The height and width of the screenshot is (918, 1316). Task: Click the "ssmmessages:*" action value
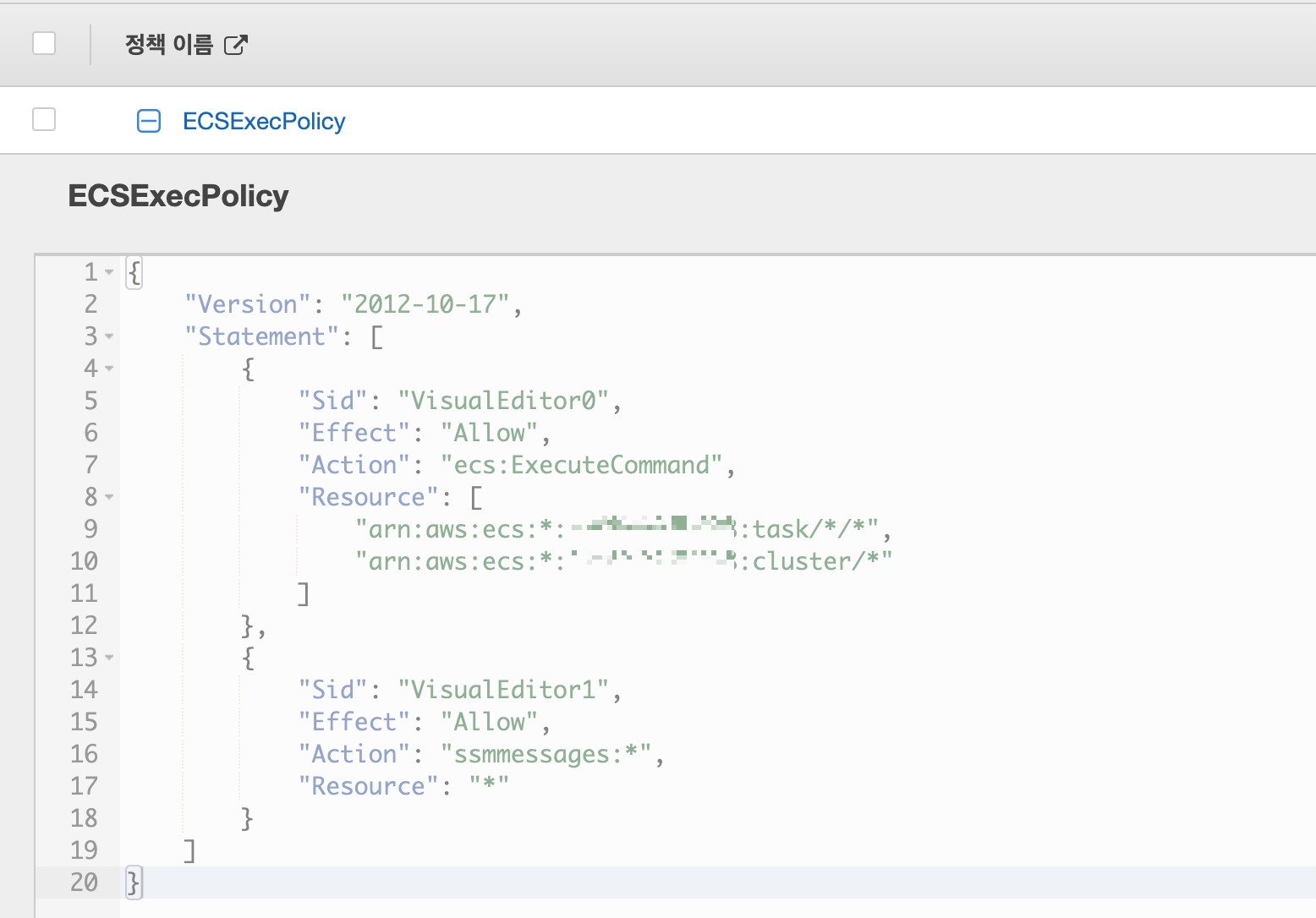point(546,754)
